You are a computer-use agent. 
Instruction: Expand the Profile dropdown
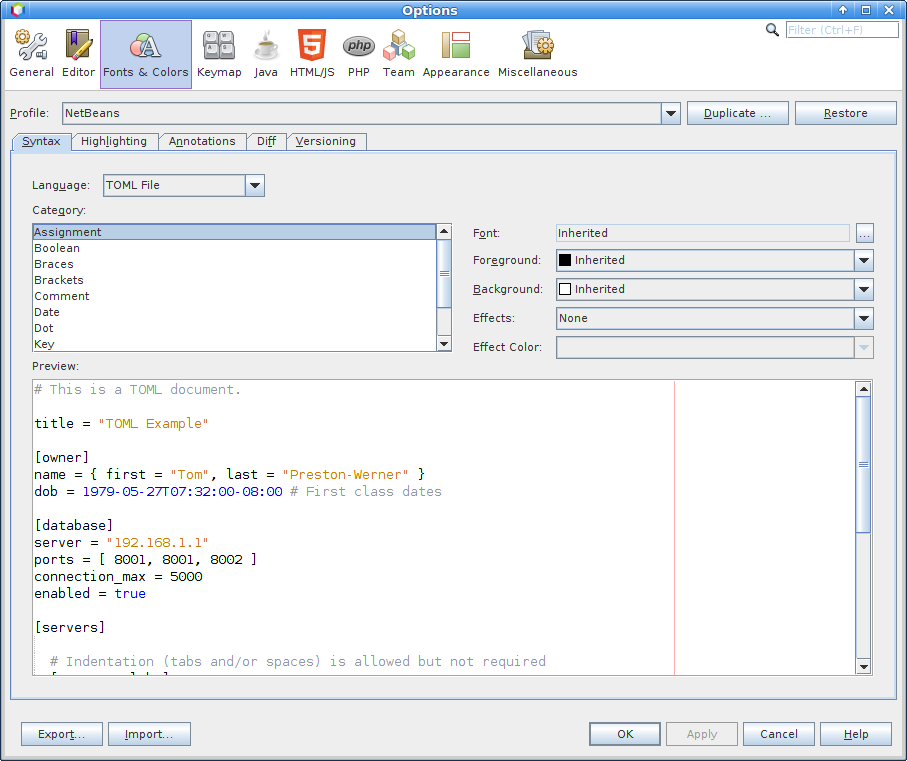[671, 114]
